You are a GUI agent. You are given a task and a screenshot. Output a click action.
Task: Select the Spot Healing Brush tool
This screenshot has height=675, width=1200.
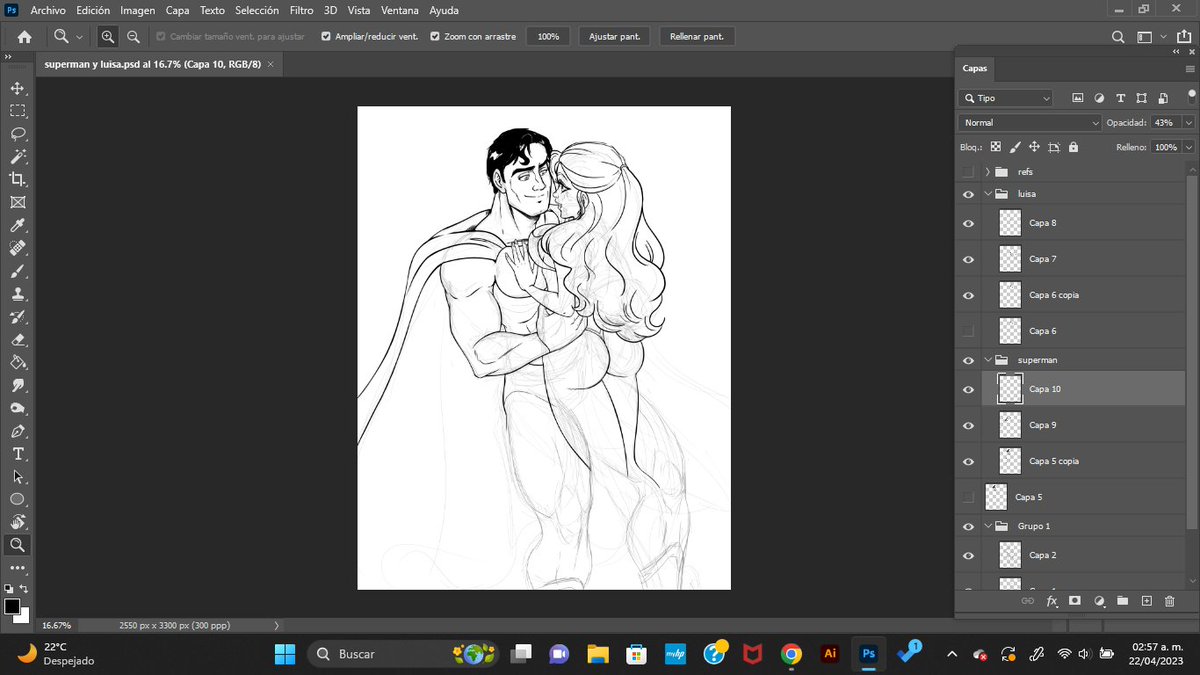click(x=17, y=248)
